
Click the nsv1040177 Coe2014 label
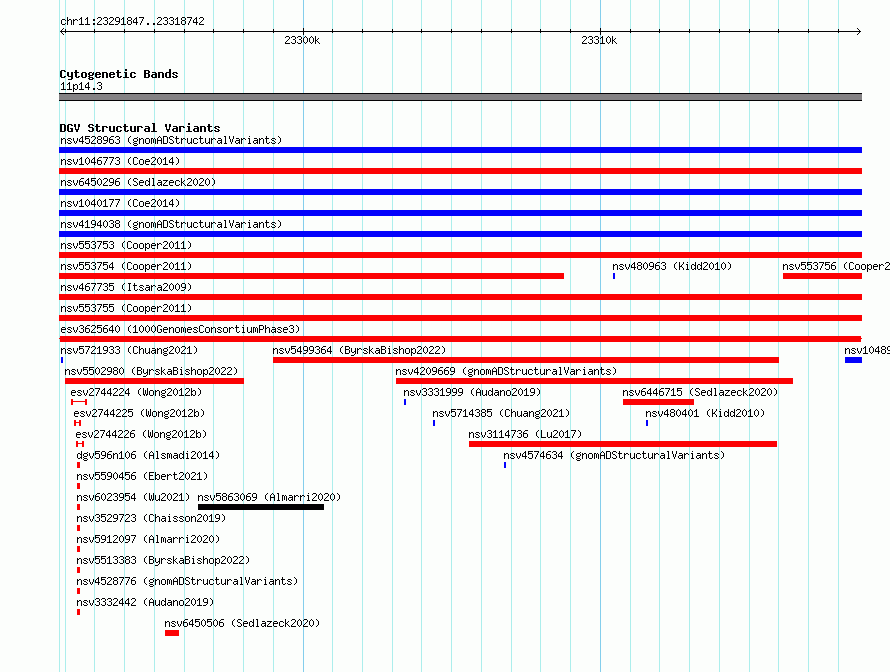[x=120, y=203]
